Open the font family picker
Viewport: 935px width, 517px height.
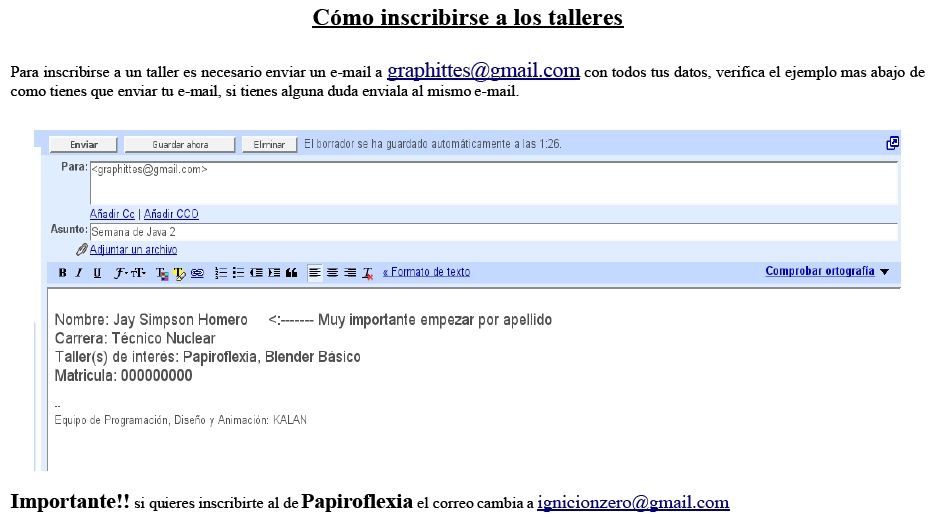coord(120,273)
